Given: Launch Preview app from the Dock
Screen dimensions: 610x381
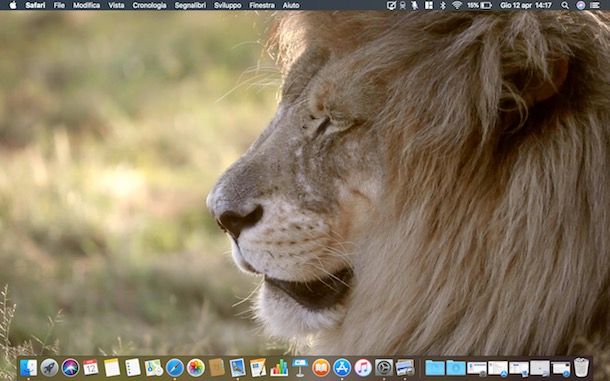Looking at the screenshot, I should (x=237, y=368).
